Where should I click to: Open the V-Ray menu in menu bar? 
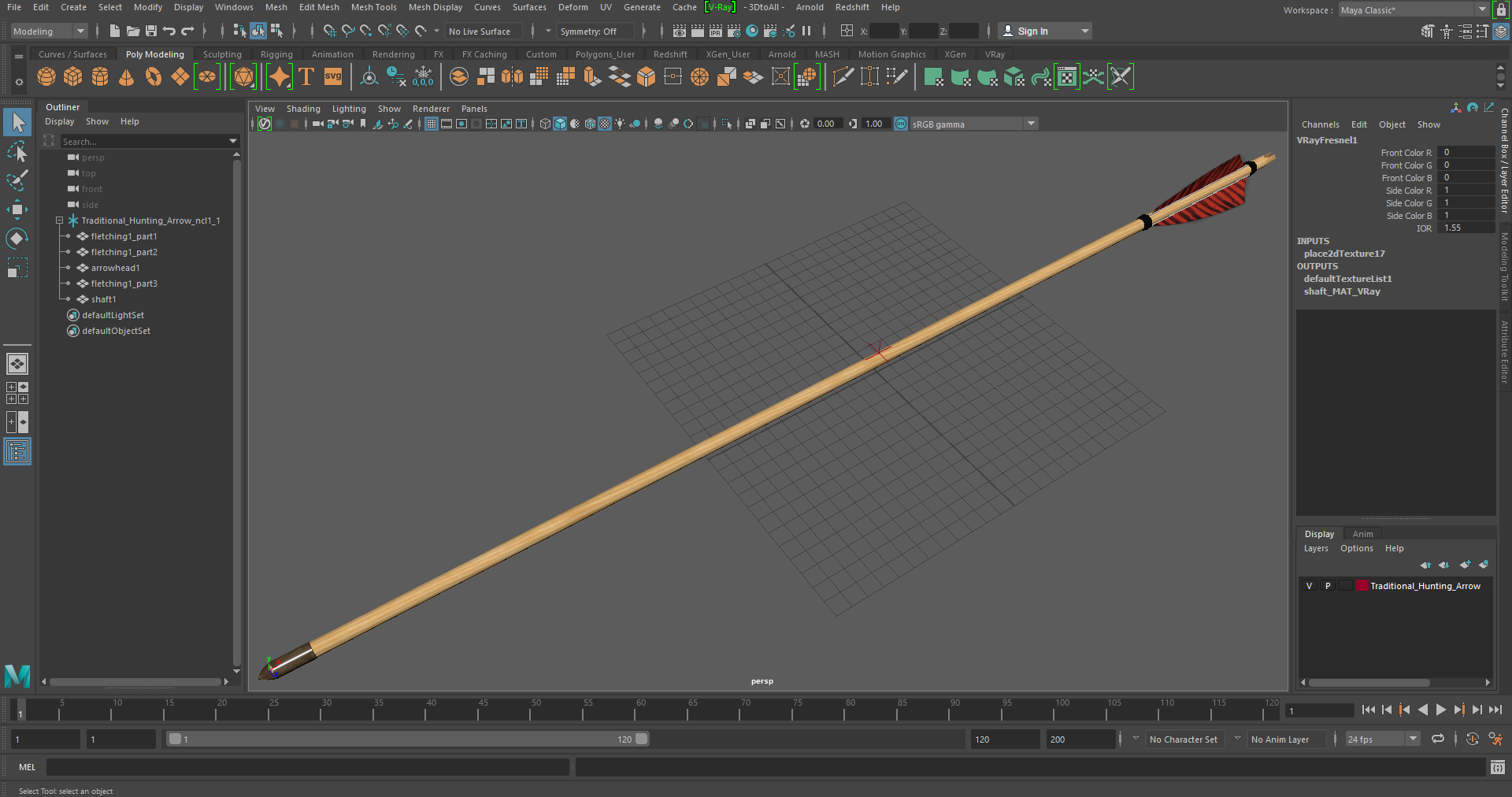(x=720, y=7)
